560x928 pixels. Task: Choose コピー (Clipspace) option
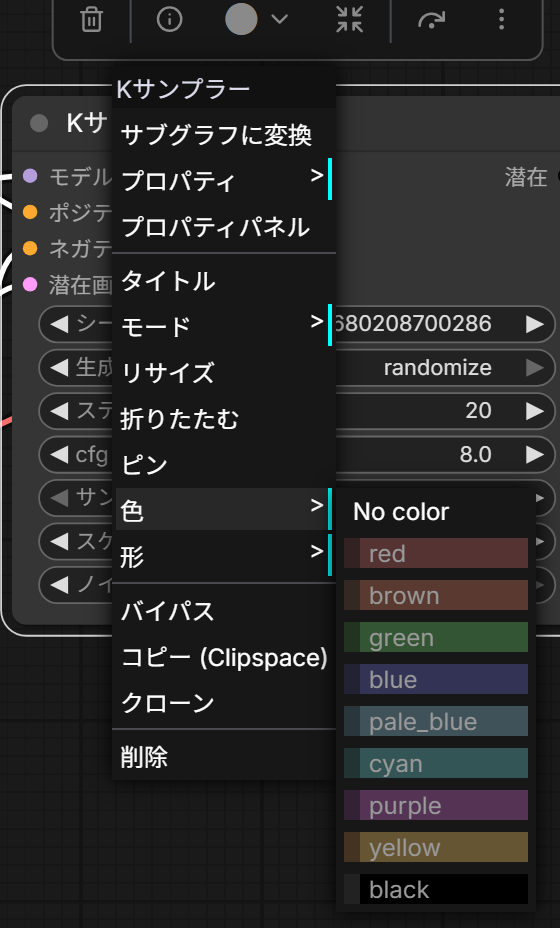[224, 656]
